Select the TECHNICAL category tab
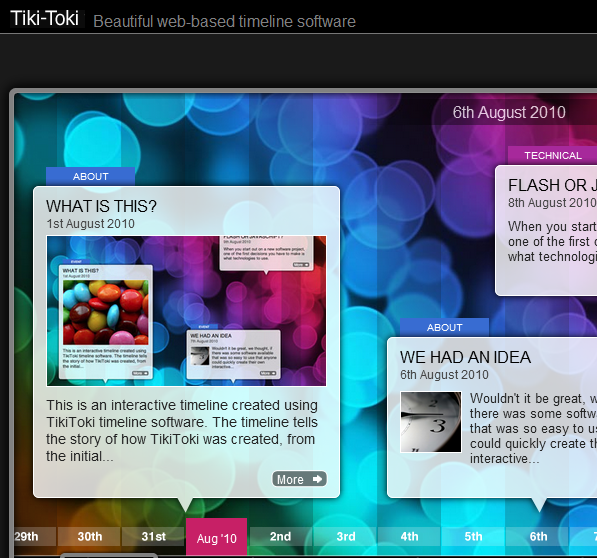Screen dimensions: 597x558 pyautogui.click(x=552, y=155)
